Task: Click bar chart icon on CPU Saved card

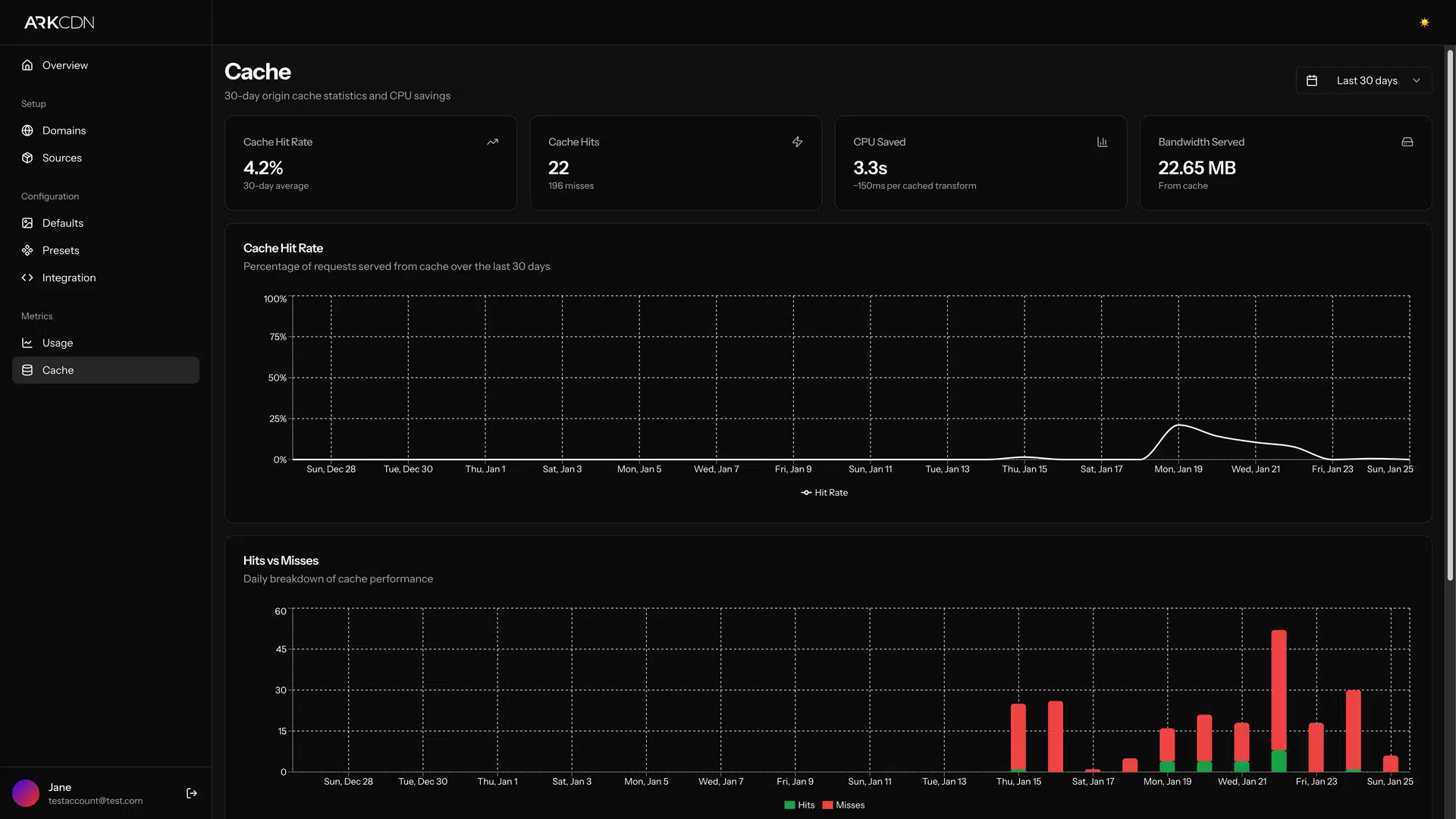Action: point(1102,142)
